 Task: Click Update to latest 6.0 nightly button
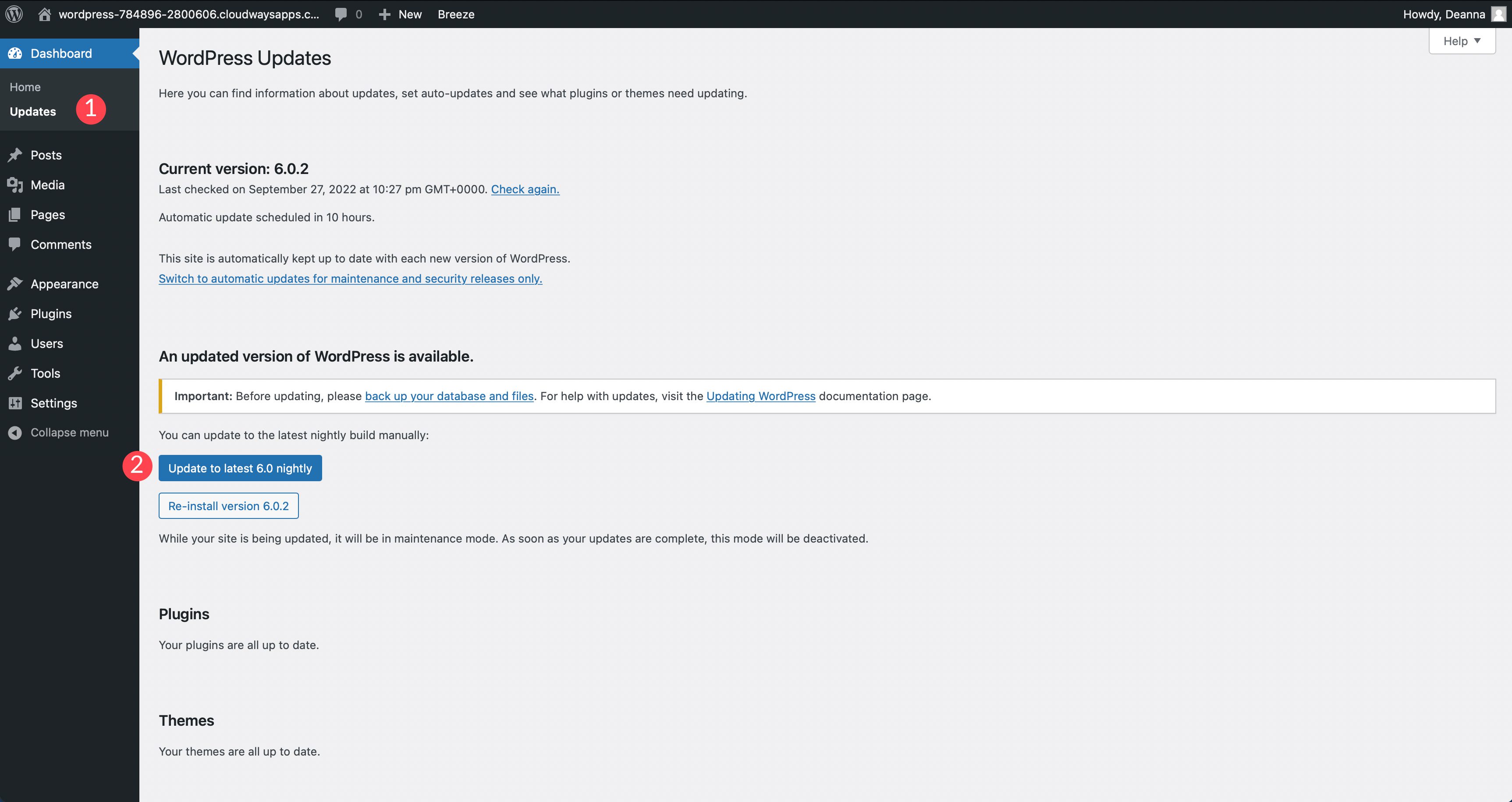coord(240,467)
